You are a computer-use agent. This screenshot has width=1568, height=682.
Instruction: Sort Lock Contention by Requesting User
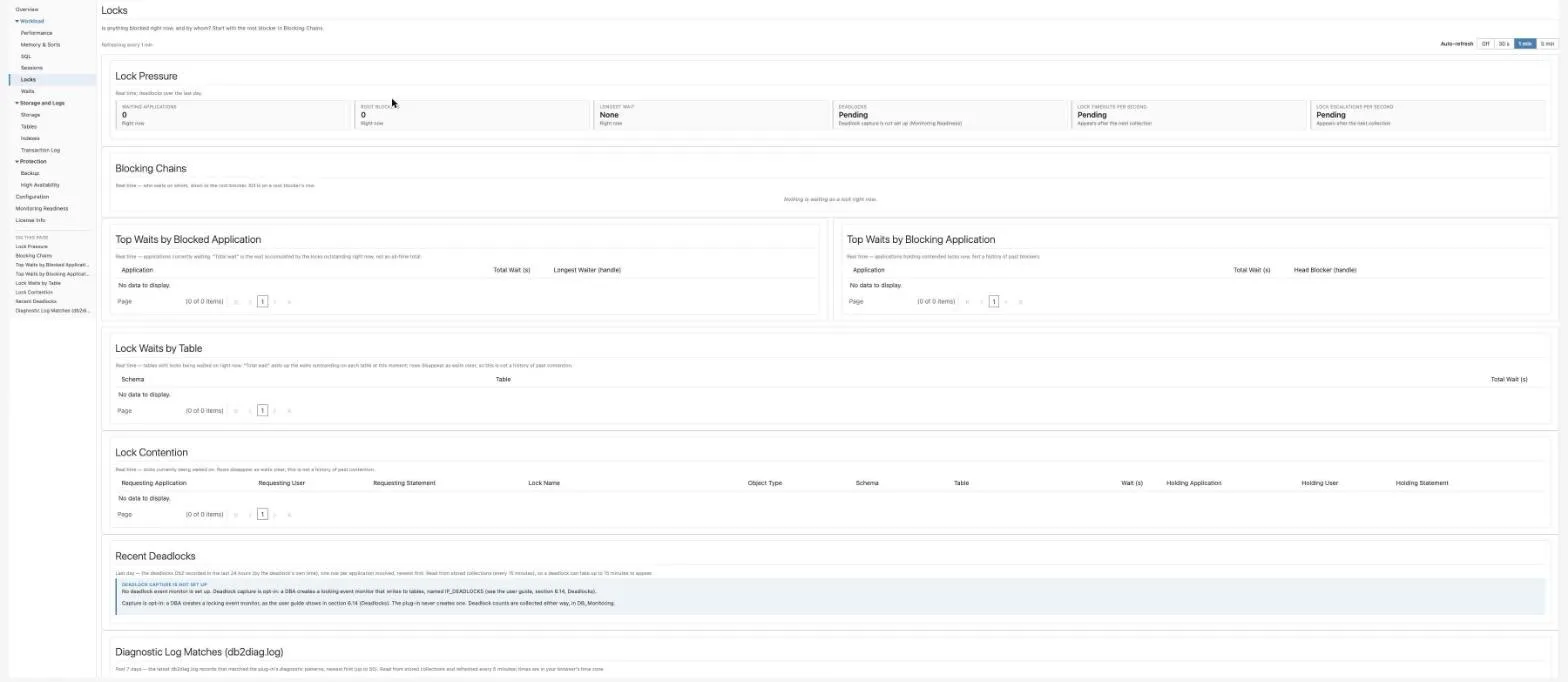pos(281,483)
